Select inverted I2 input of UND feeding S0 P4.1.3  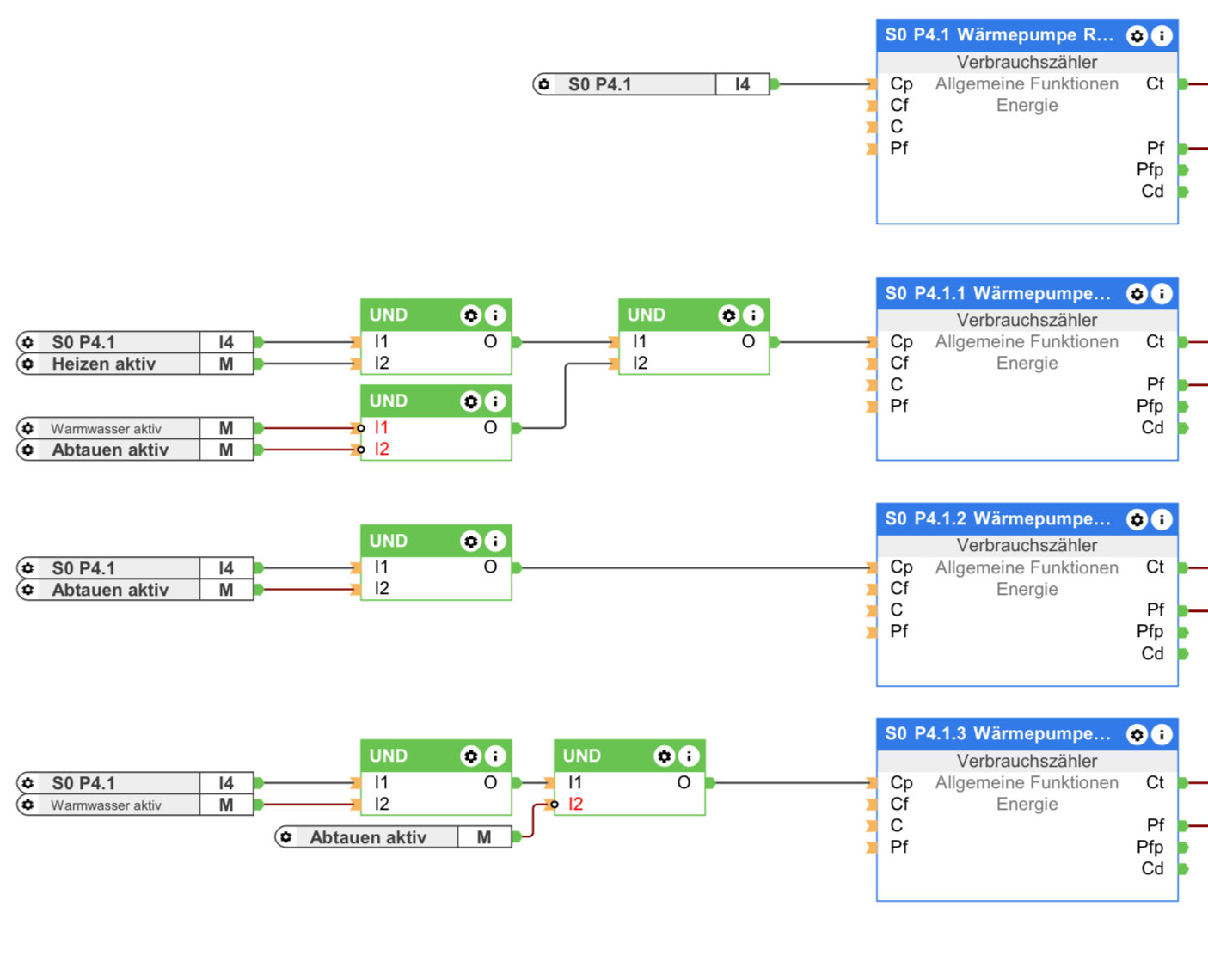click(x=554, y=805)
